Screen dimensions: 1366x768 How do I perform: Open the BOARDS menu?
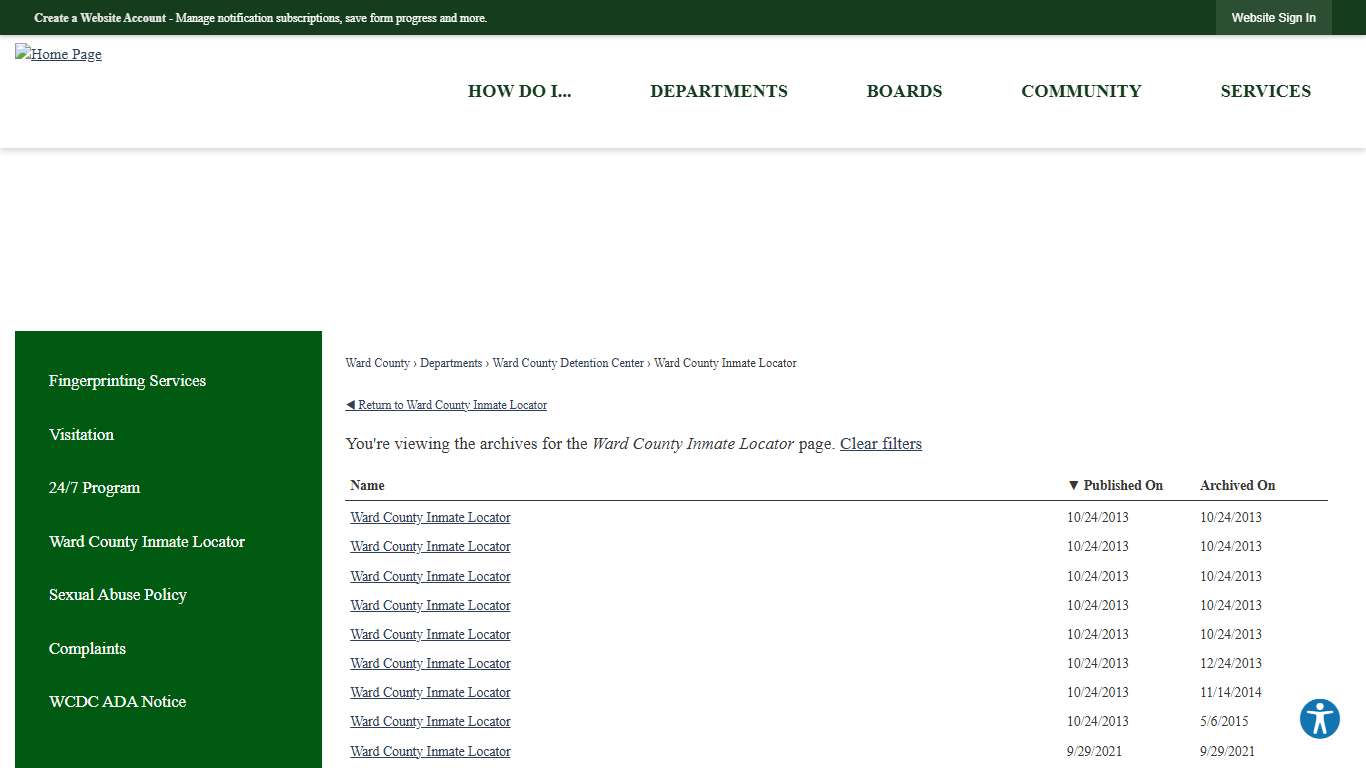click(904, 91)
